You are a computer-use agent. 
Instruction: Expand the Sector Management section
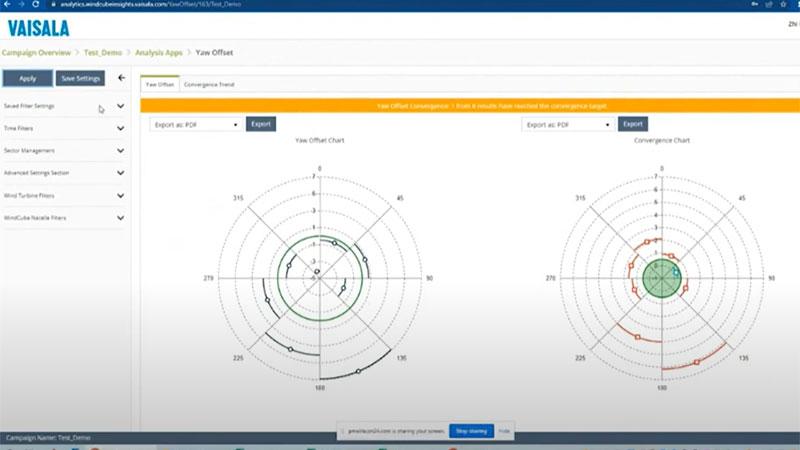(120, 151)
